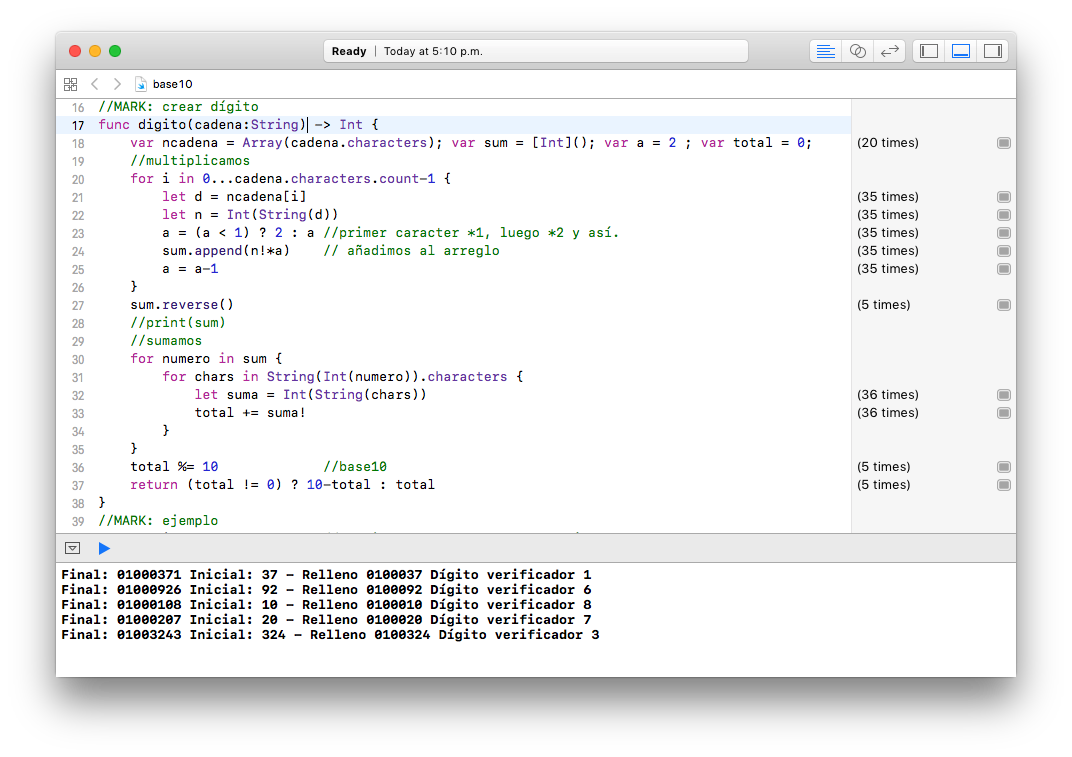Click the '//MARK: ejemplo' comment
This screenshot has height=757, width=1072.
(159, 521)
